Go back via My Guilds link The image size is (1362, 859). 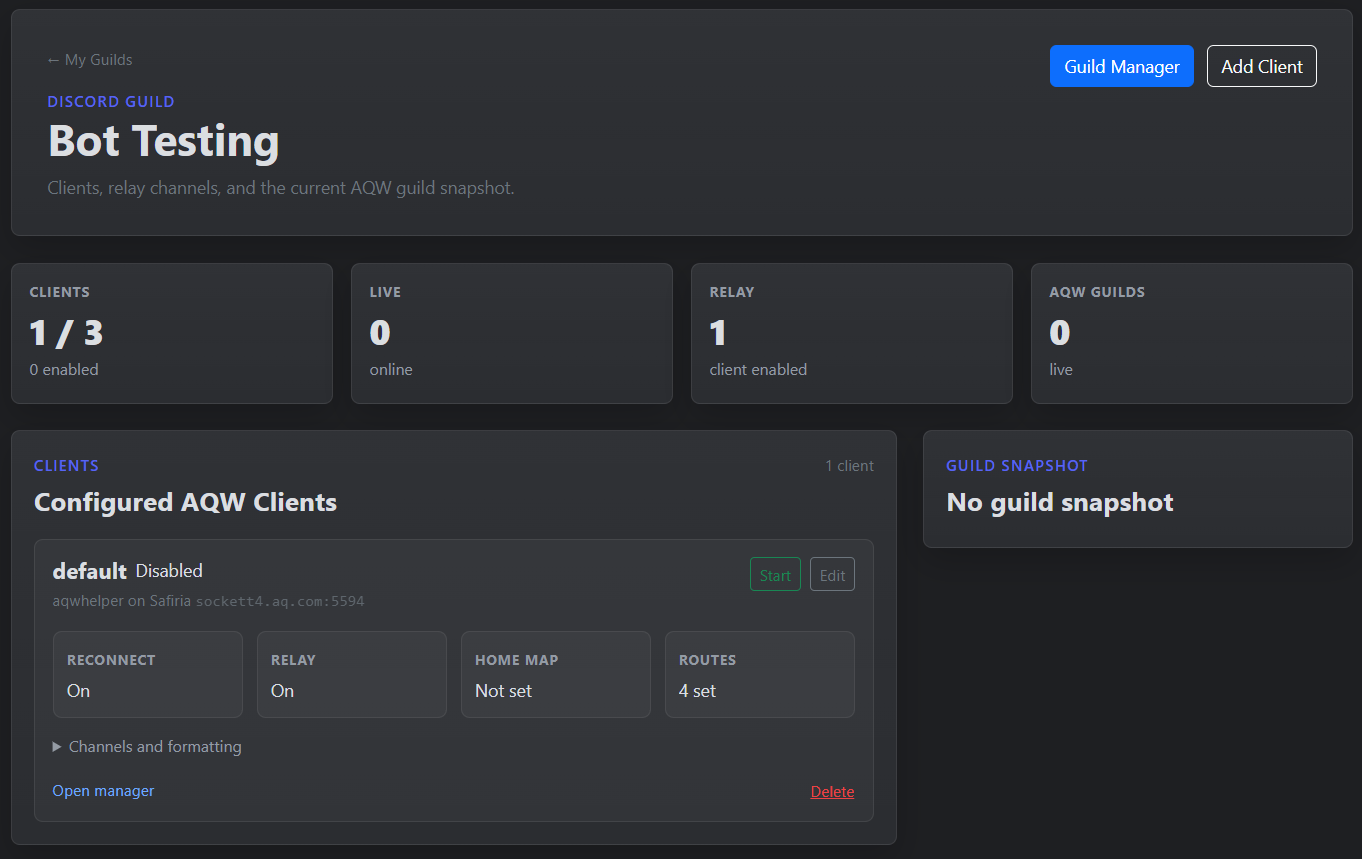90,60
